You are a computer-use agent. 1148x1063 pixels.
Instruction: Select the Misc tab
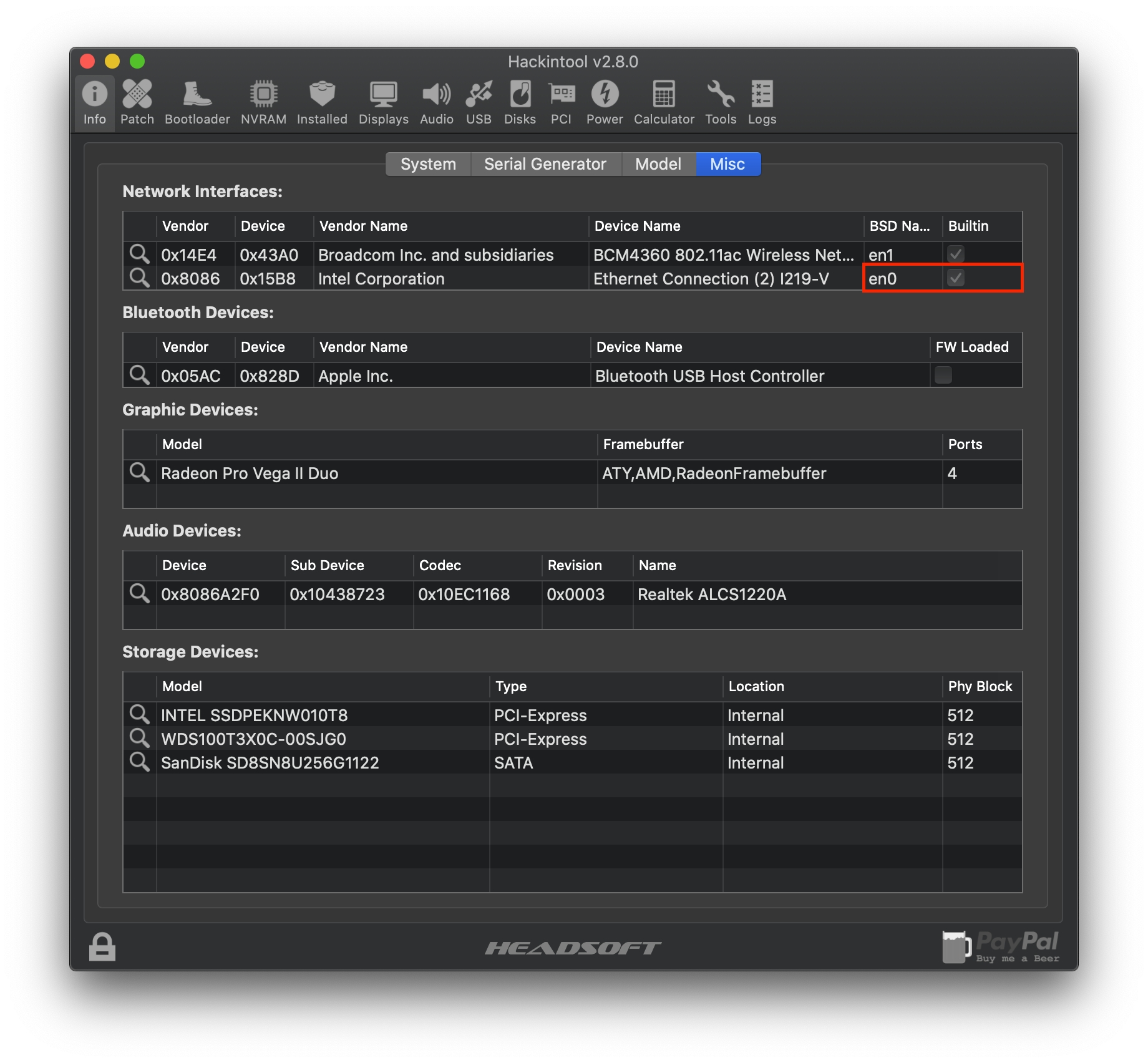pyautogui.click(x=727, y=164)
